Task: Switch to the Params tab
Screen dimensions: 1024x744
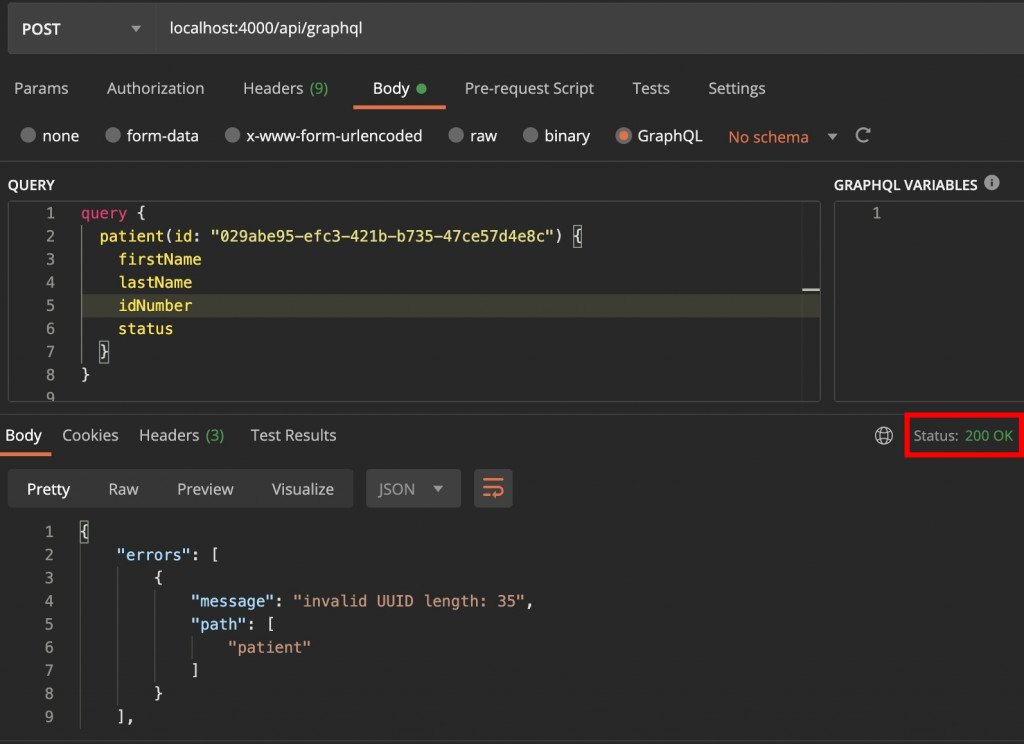Action: [40, 89]
